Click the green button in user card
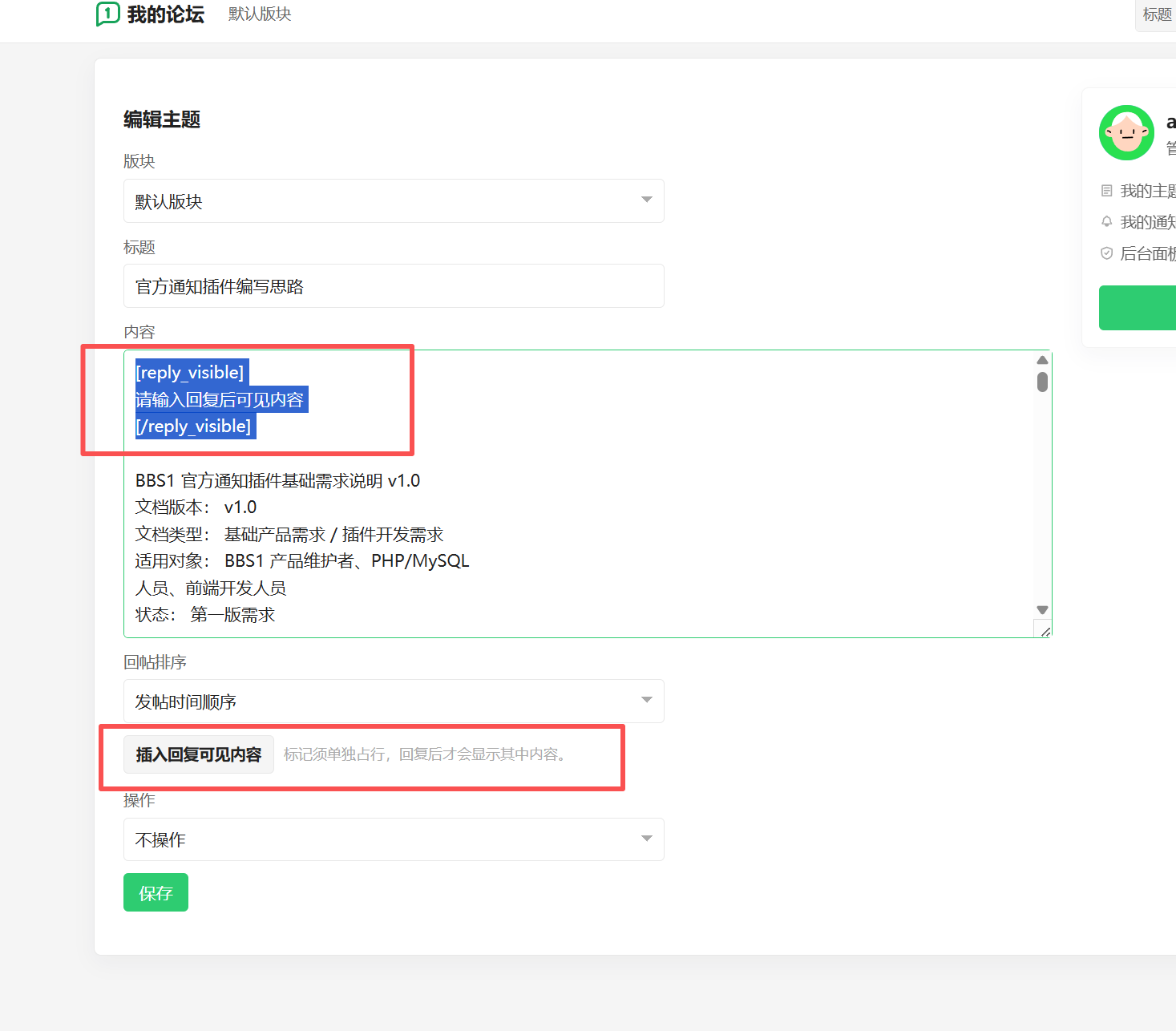This screenshot has height=1031, width=1176. point(1138,308)
